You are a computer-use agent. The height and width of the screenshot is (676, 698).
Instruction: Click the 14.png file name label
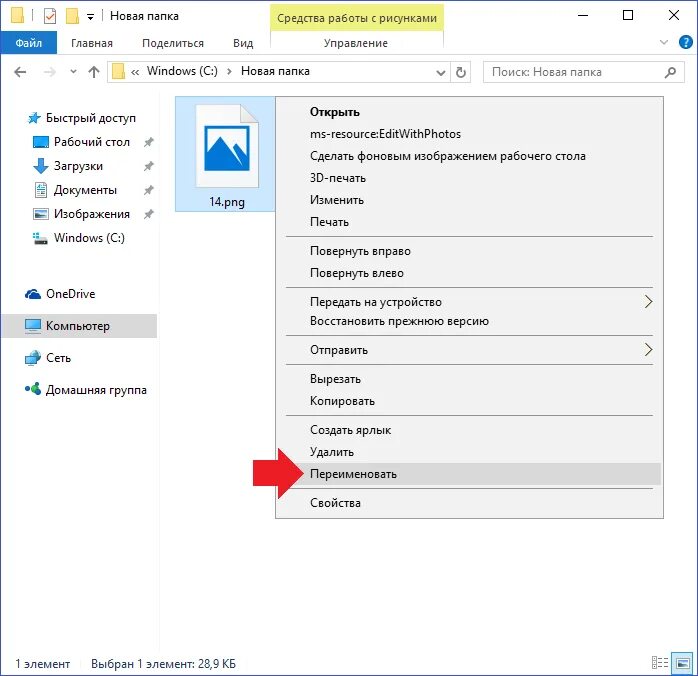click(227, 202)
